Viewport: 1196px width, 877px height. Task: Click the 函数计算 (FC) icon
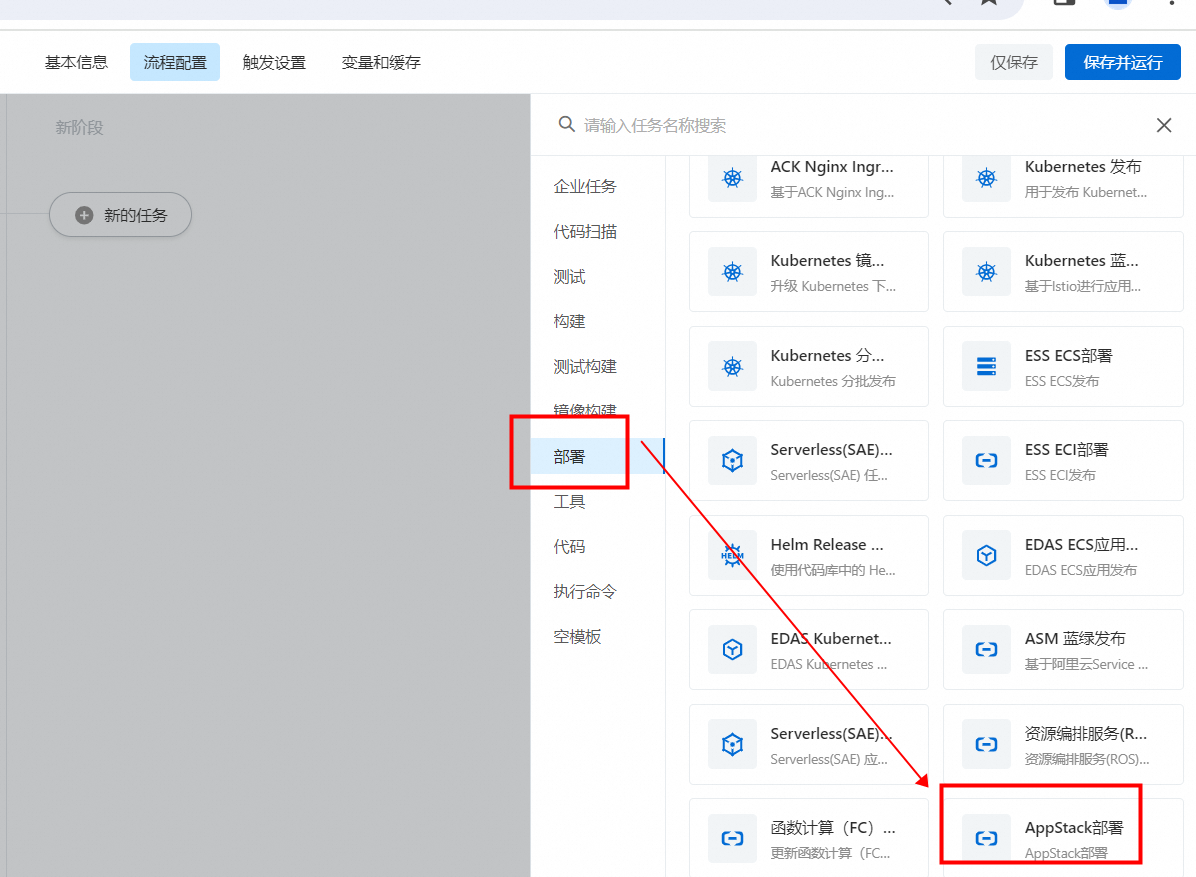click(x=732, y=839)
